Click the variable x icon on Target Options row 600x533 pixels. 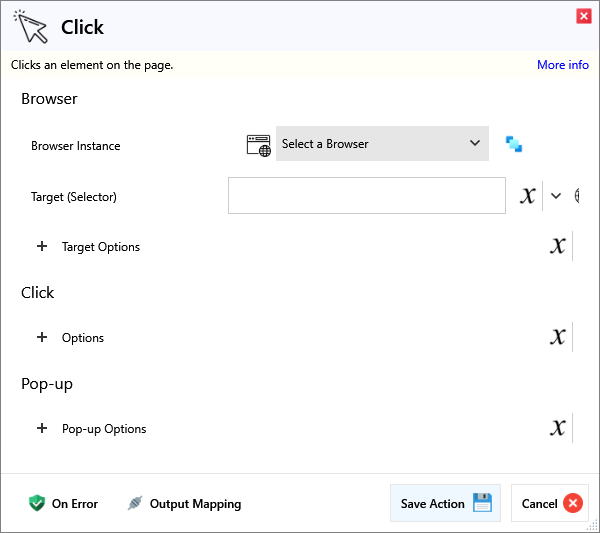coord(558,246)
